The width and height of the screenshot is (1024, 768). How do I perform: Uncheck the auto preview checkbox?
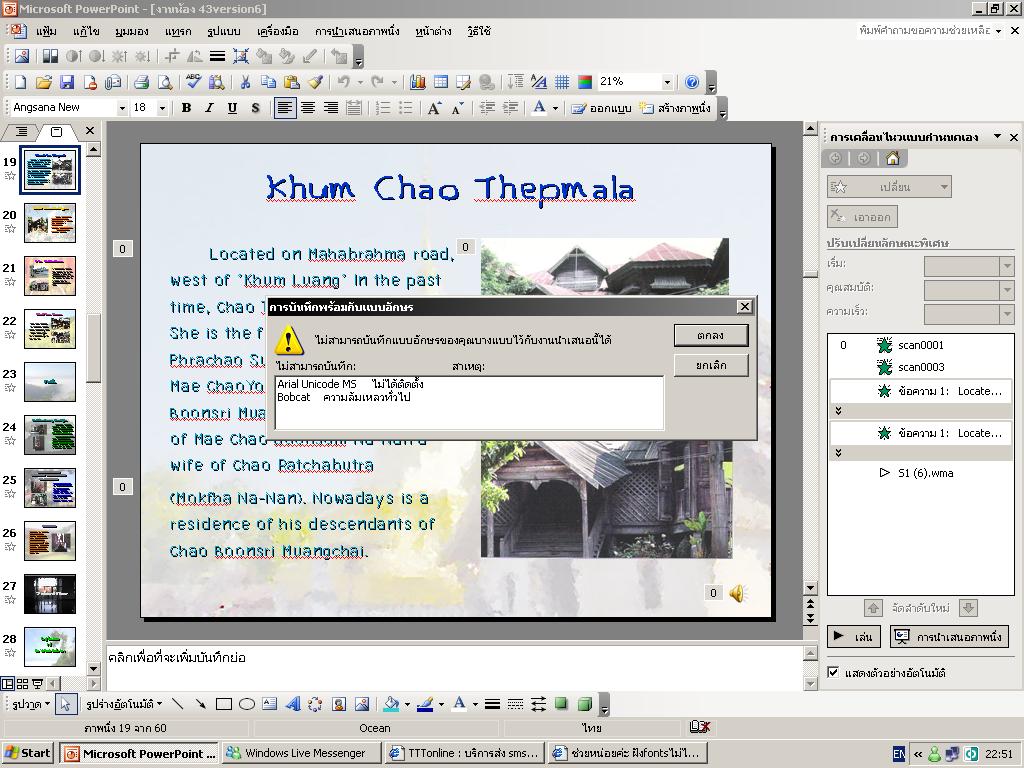[833, 672]
